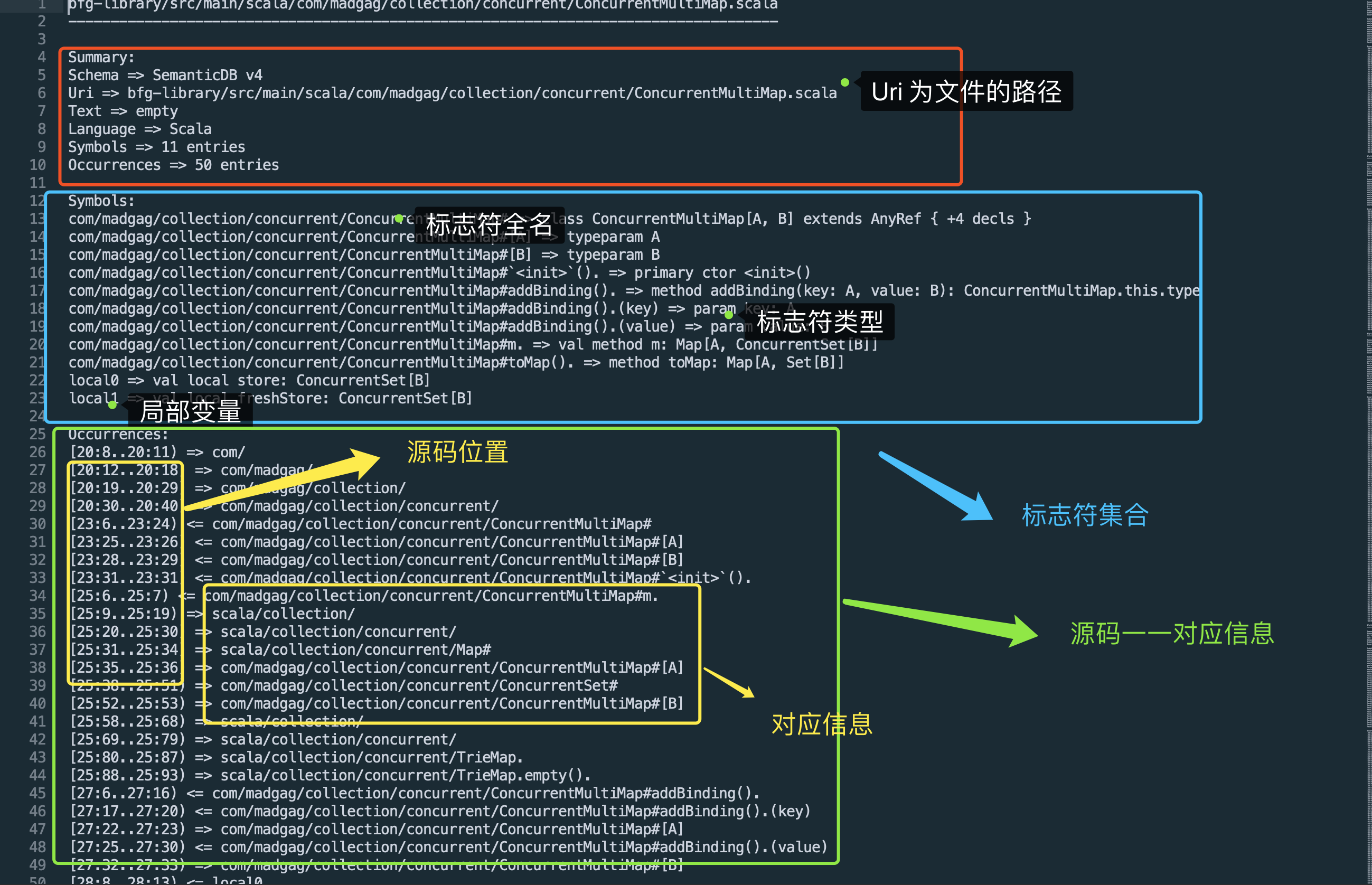Click the 'ConcurrentSet#' occurrence line
Screen dimensions: 1372x885
tap(344, 685)
